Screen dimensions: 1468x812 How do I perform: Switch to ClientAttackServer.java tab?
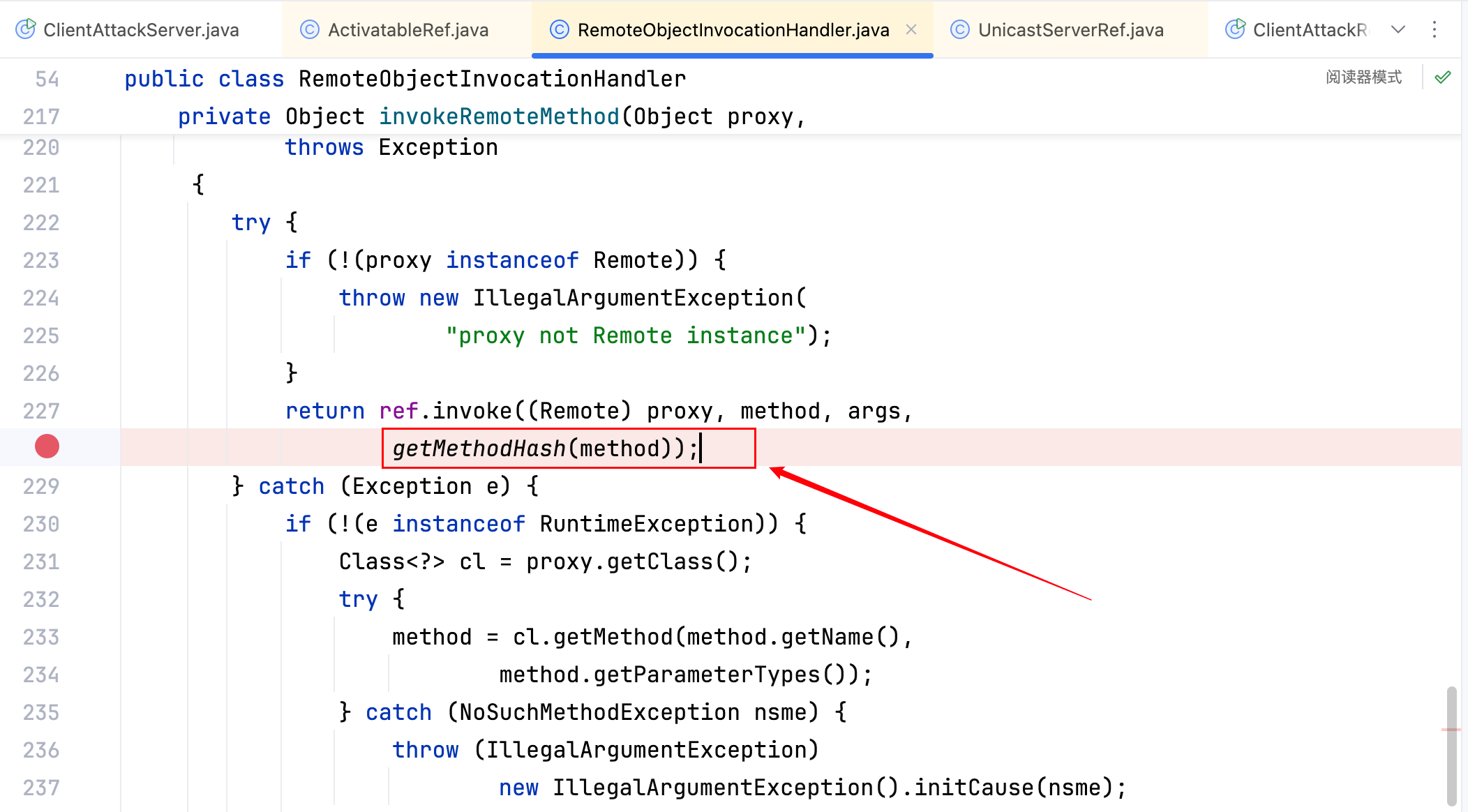[x=140, y=30]
